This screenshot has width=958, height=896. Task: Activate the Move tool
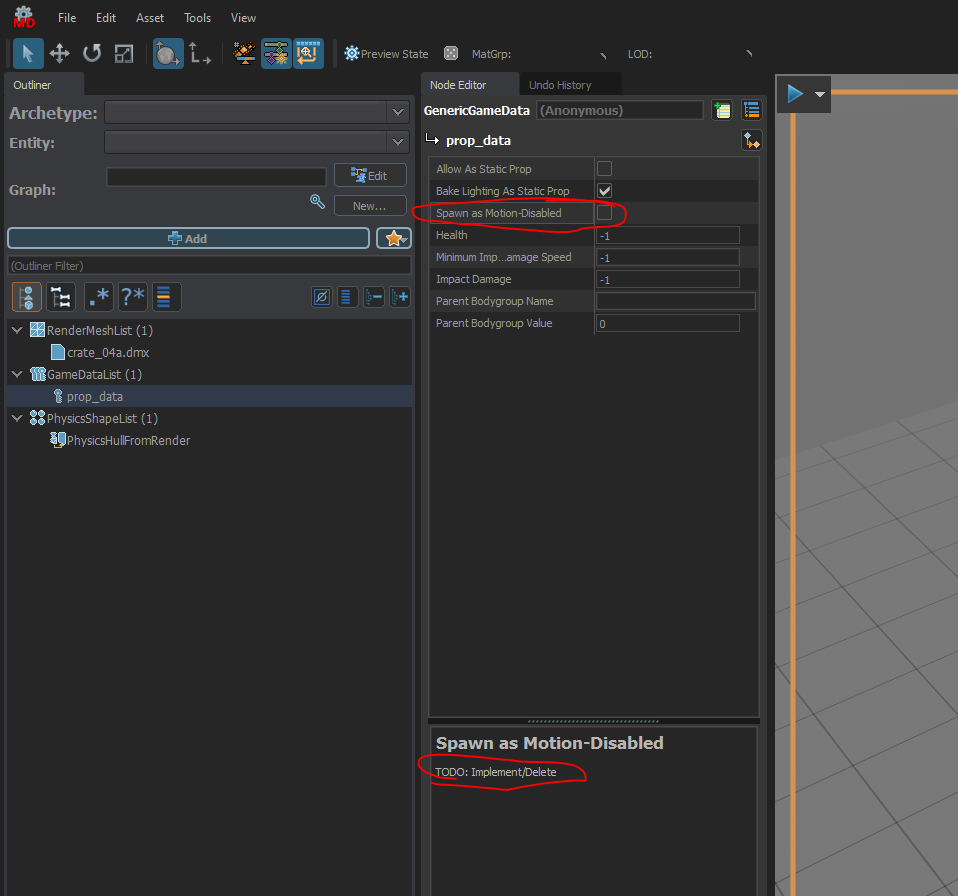(x=60, y=53)
